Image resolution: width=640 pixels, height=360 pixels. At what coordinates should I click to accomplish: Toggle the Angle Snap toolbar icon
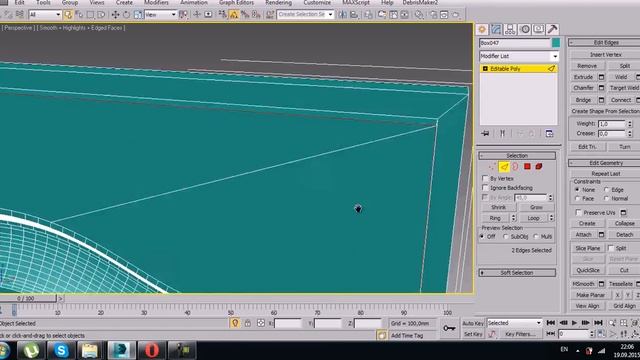pyautogui.click(x=233, y=15)
